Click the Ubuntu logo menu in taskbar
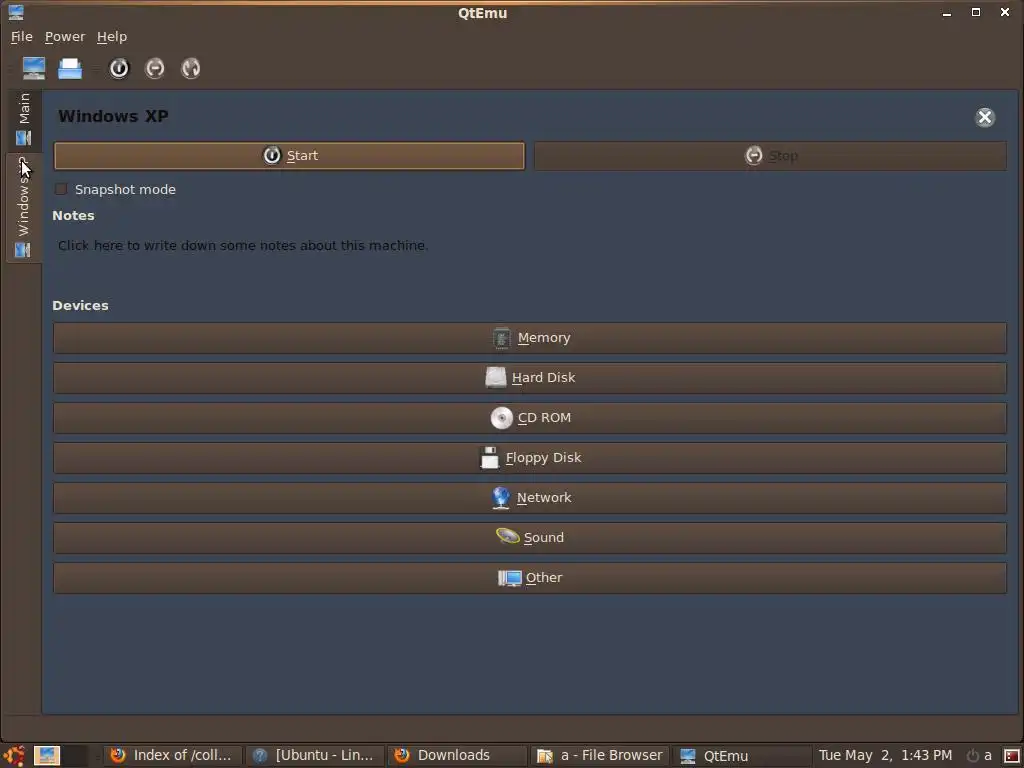Image resolution: width=1024 pixels, height=768 pixels. coord(14,756)
